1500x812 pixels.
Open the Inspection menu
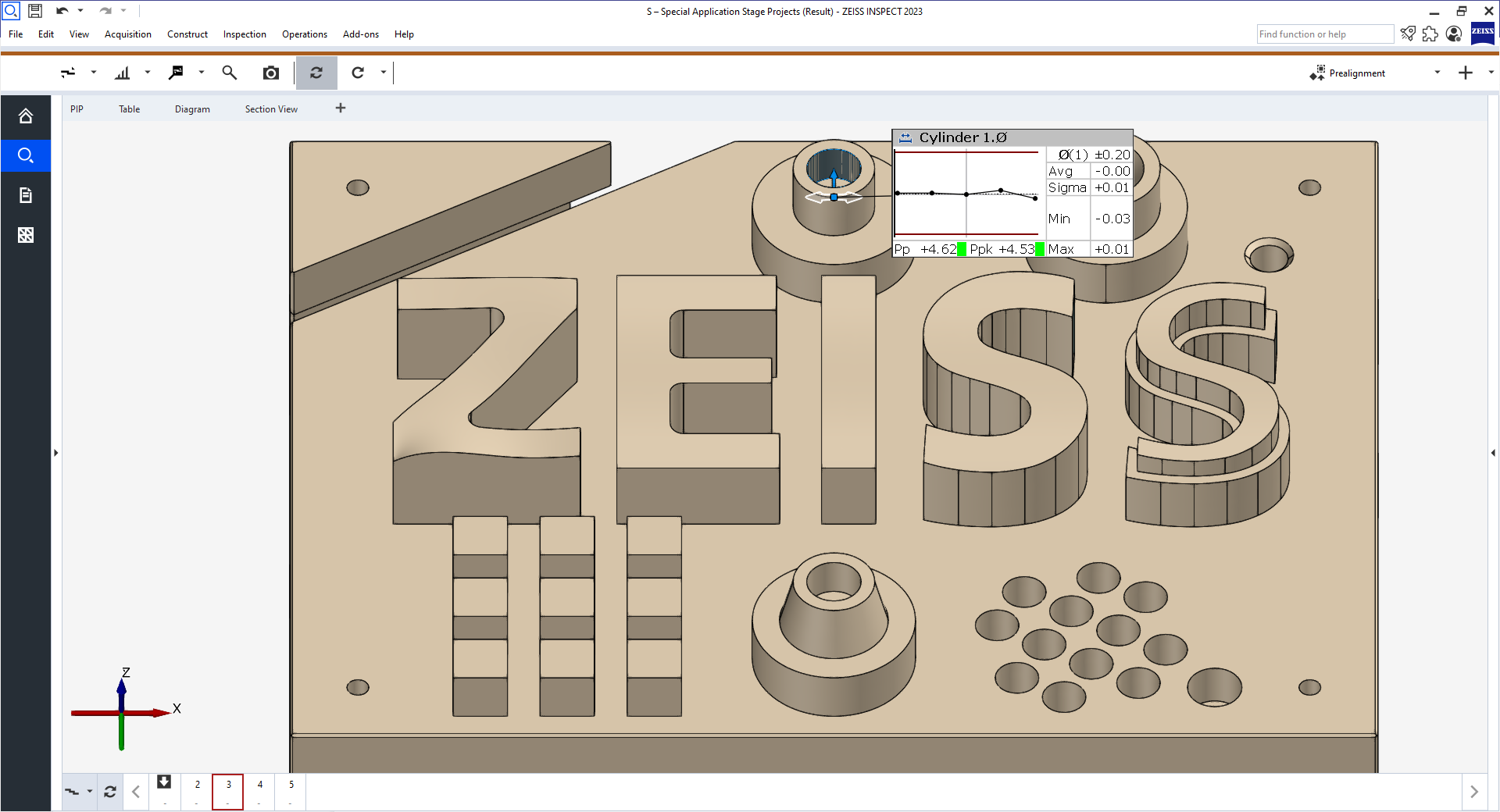(x=244, y=34)
